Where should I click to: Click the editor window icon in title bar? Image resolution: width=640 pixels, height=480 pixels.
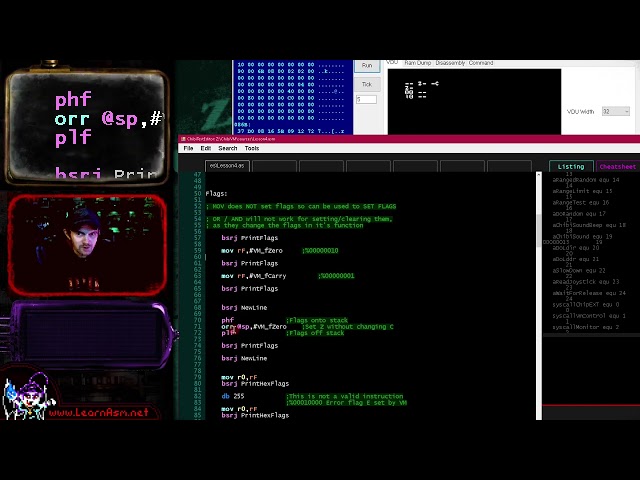(x=183, y=139)
